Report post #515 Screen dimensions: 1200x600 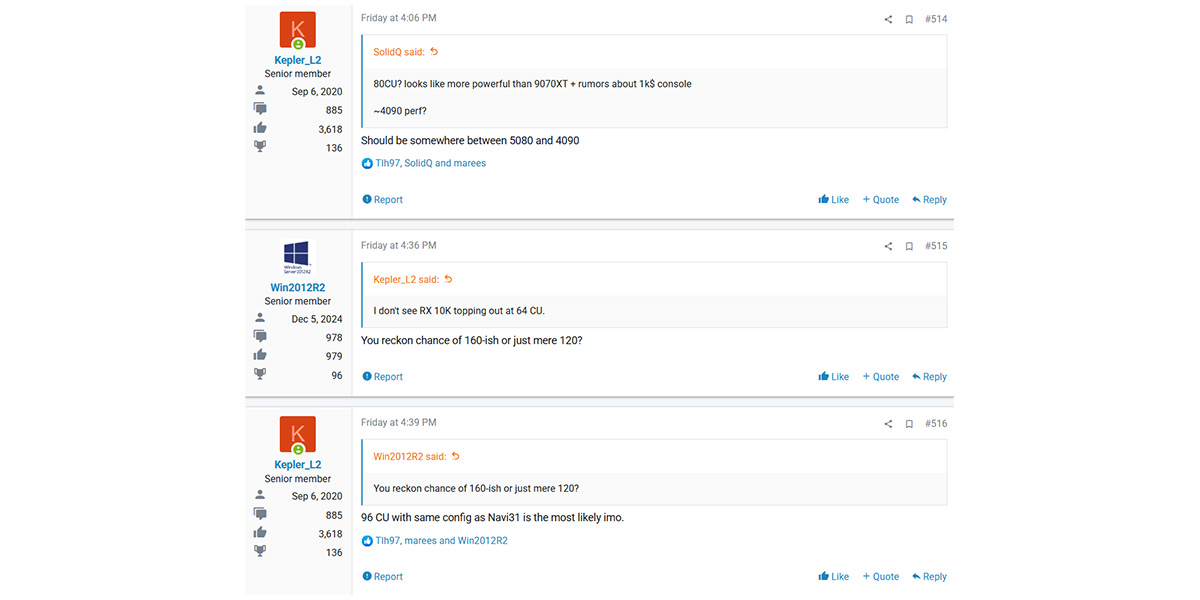pos(382,377)
